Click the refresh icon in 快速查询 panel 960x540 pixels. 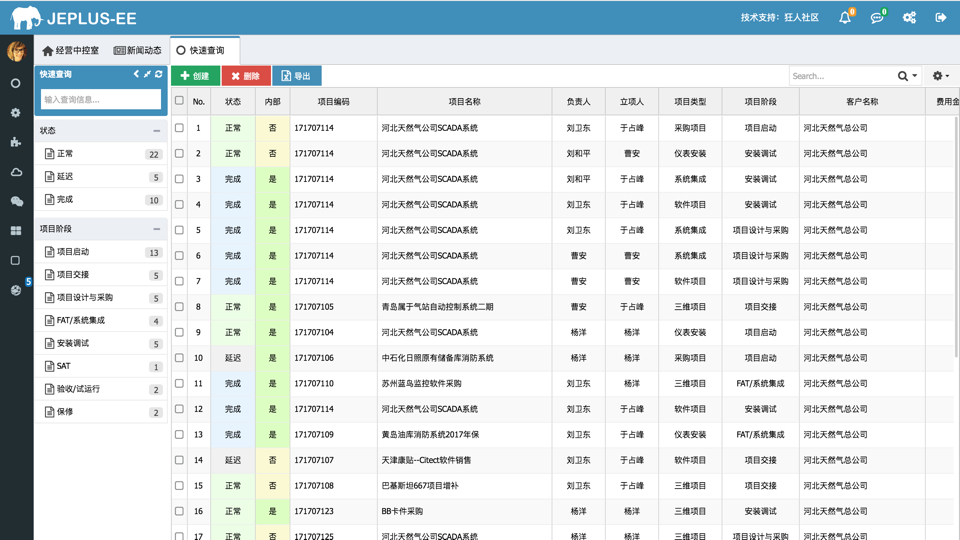[x=159, y=74]
